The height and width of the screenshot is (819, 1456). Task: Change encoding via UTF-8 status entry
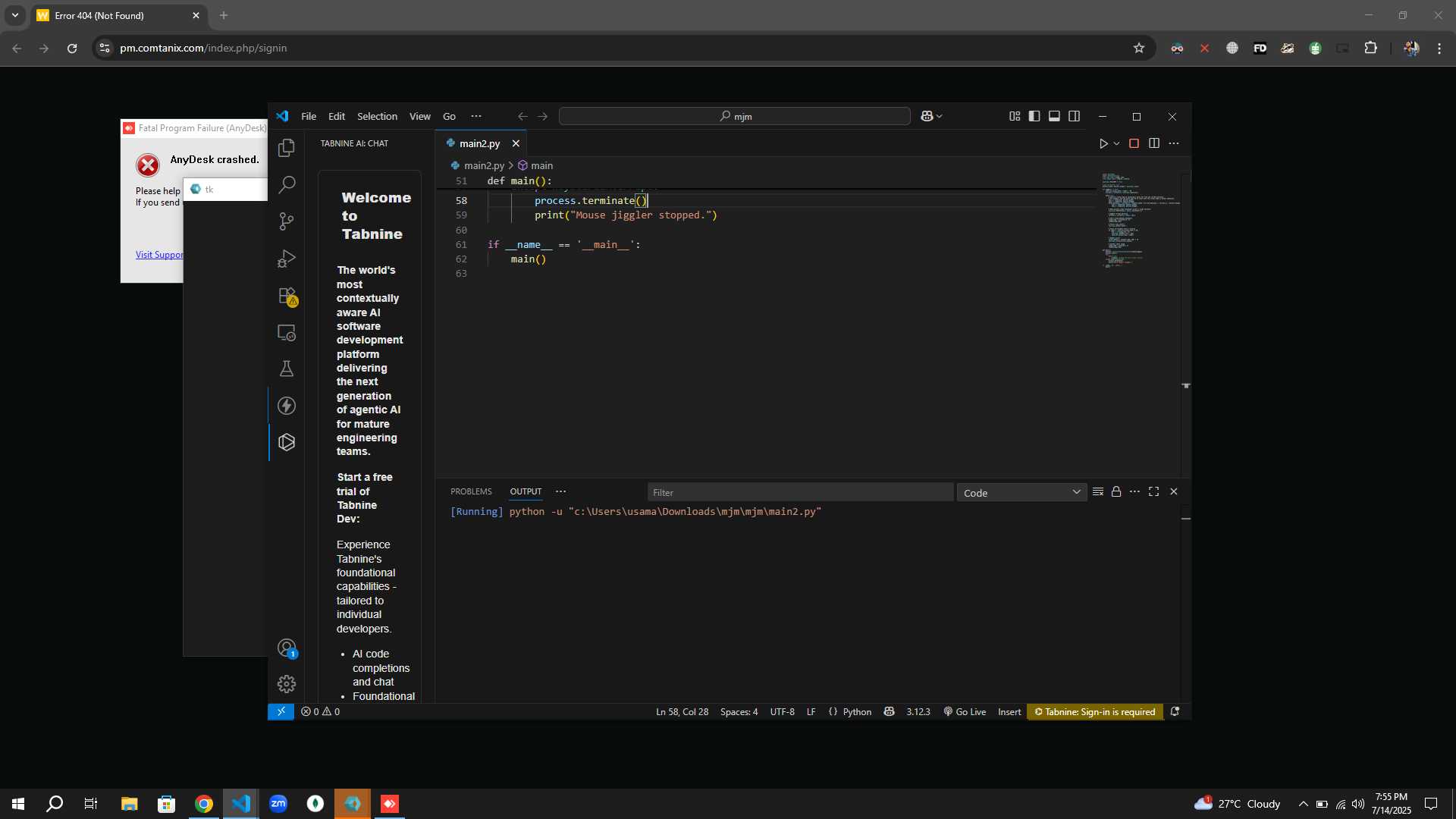point(782,711)
